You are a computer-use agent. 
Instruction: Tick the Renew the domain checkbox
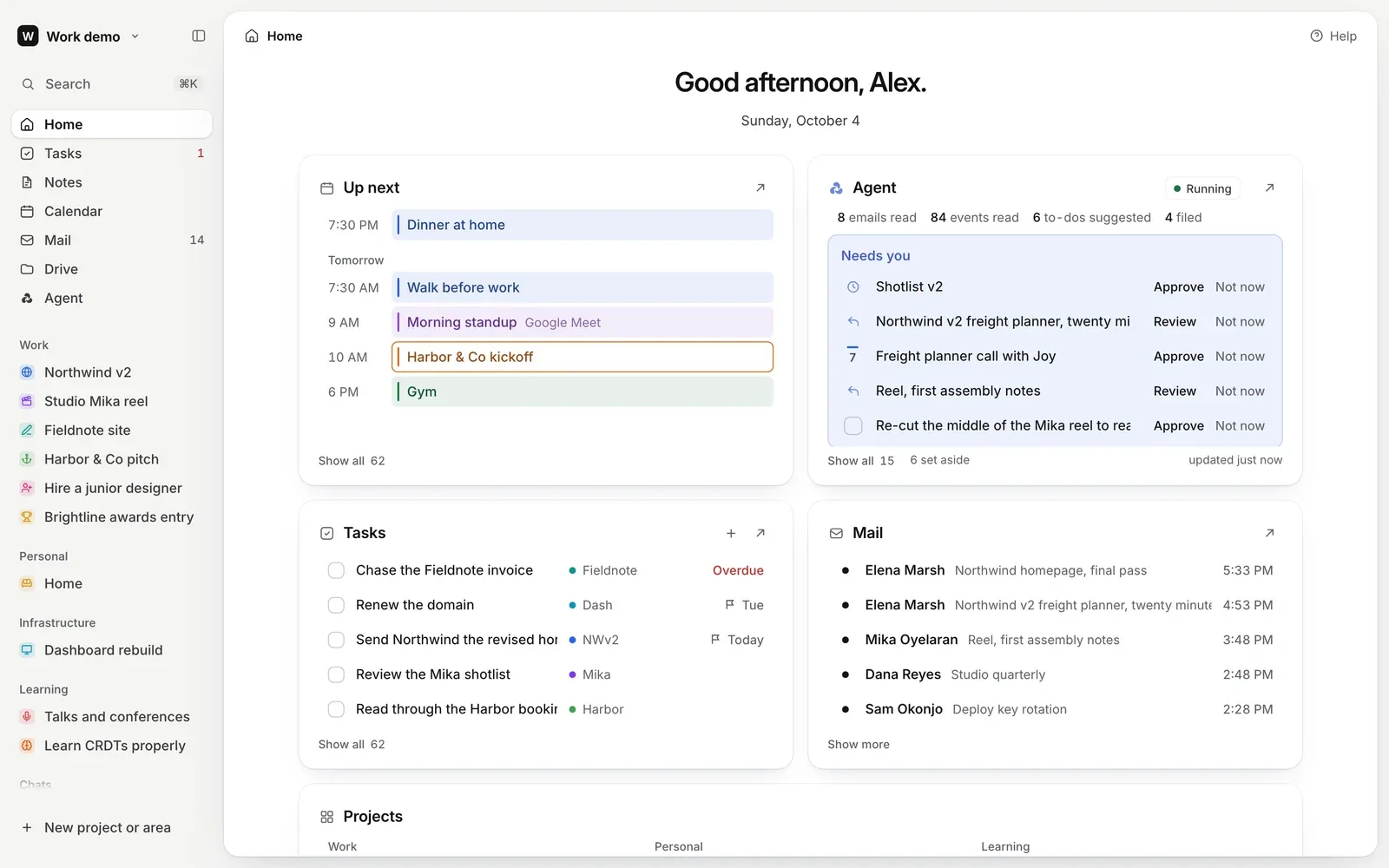pos(336,605)
